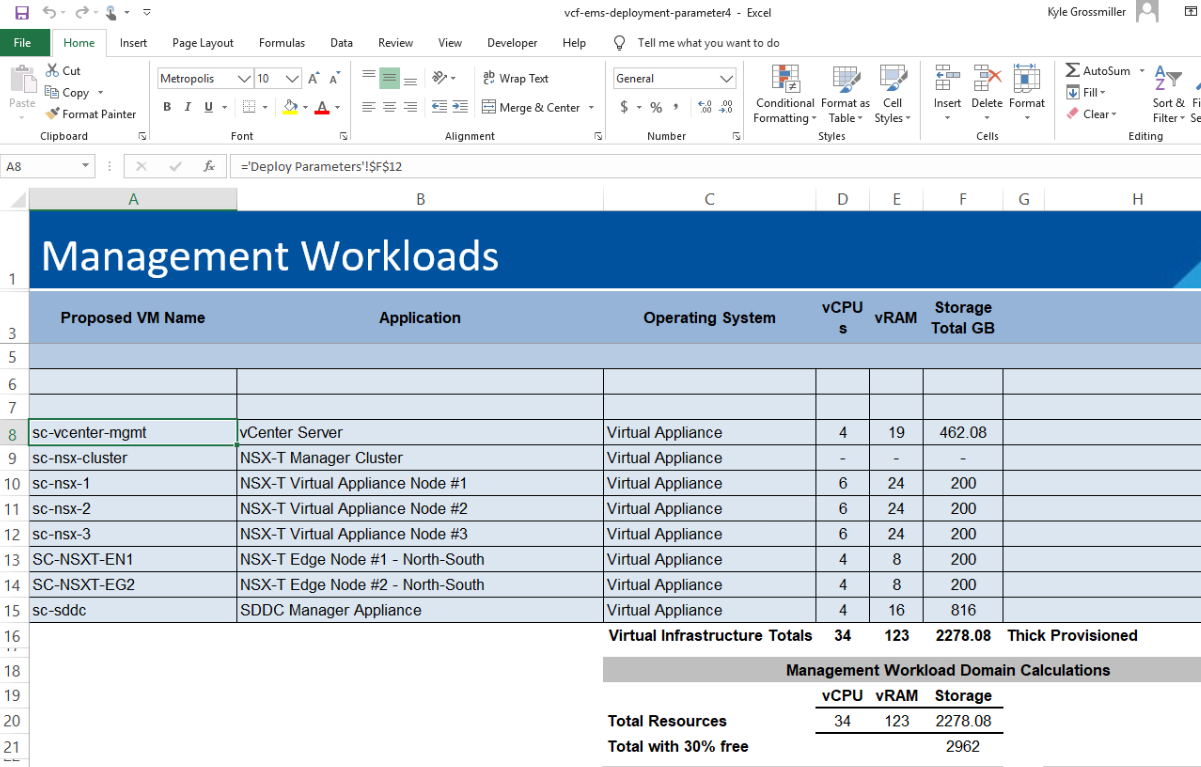The width and height of the screenshot is (1201, 767).
Task: Click the AutoSum sigma icon
Action: coord(1072,71)
